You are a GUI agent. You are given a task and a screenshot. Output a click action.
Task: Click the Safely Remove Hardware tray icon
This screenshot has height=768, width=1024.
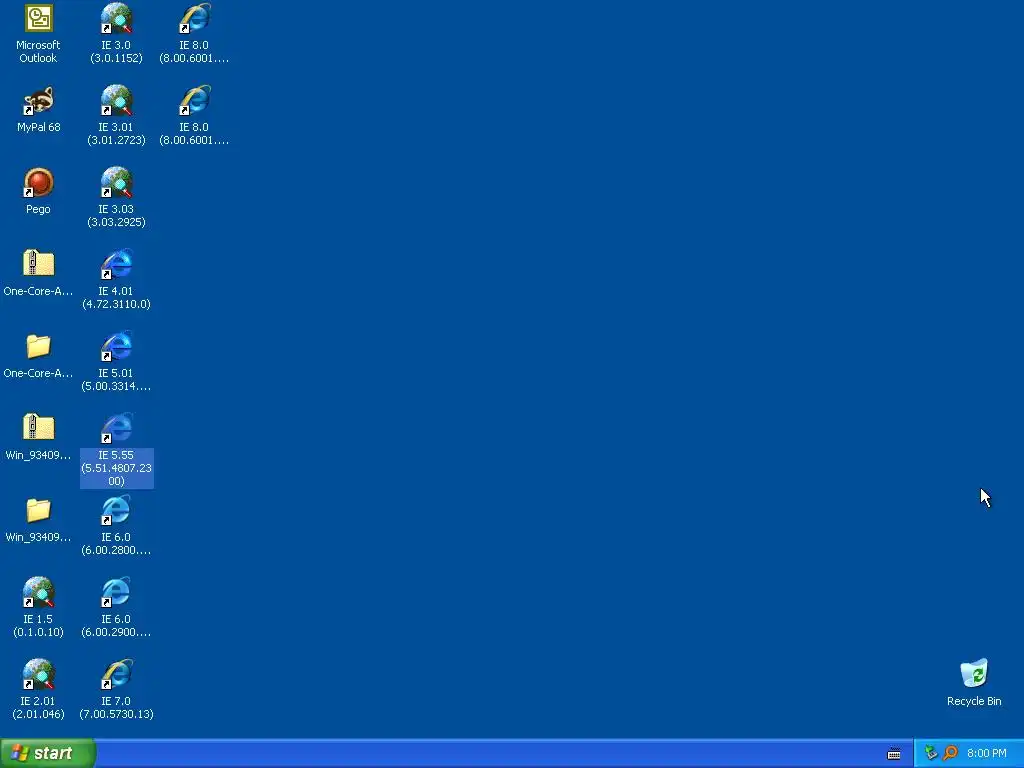tap(931, 753)
